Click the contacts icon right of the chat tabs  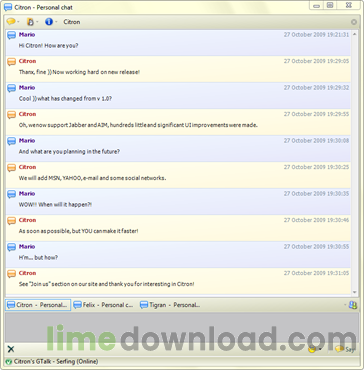(x=353, y=305)
